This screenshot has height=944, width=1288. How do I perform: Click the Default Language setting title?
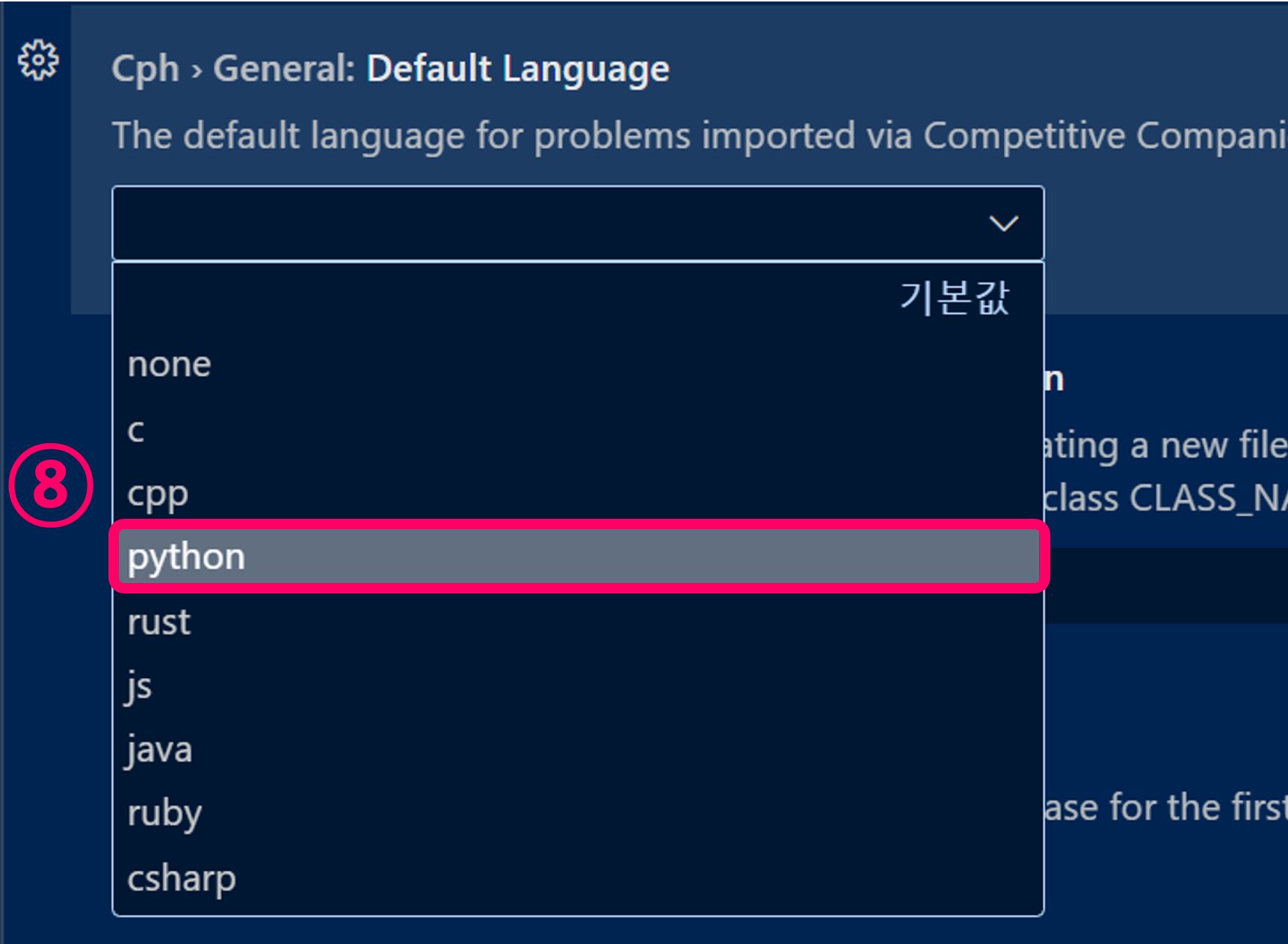[x=517, y=69]
